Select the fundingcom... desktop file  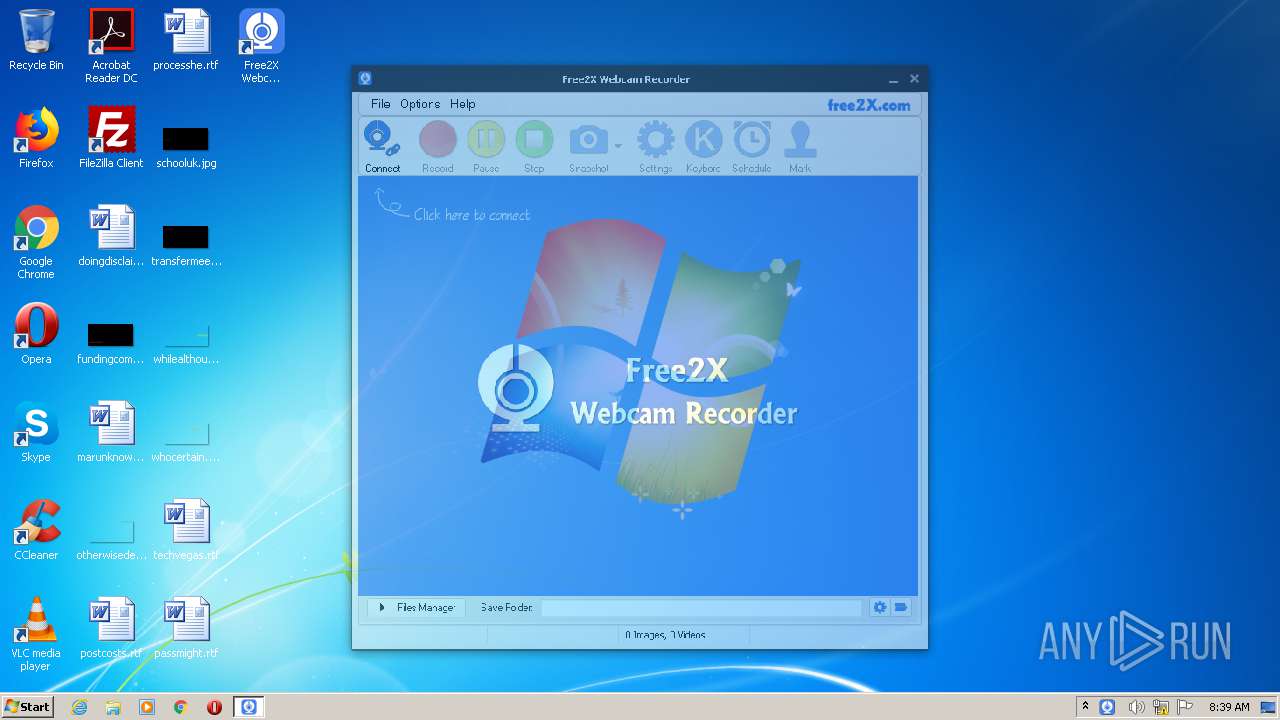click(x=111, y=342)
